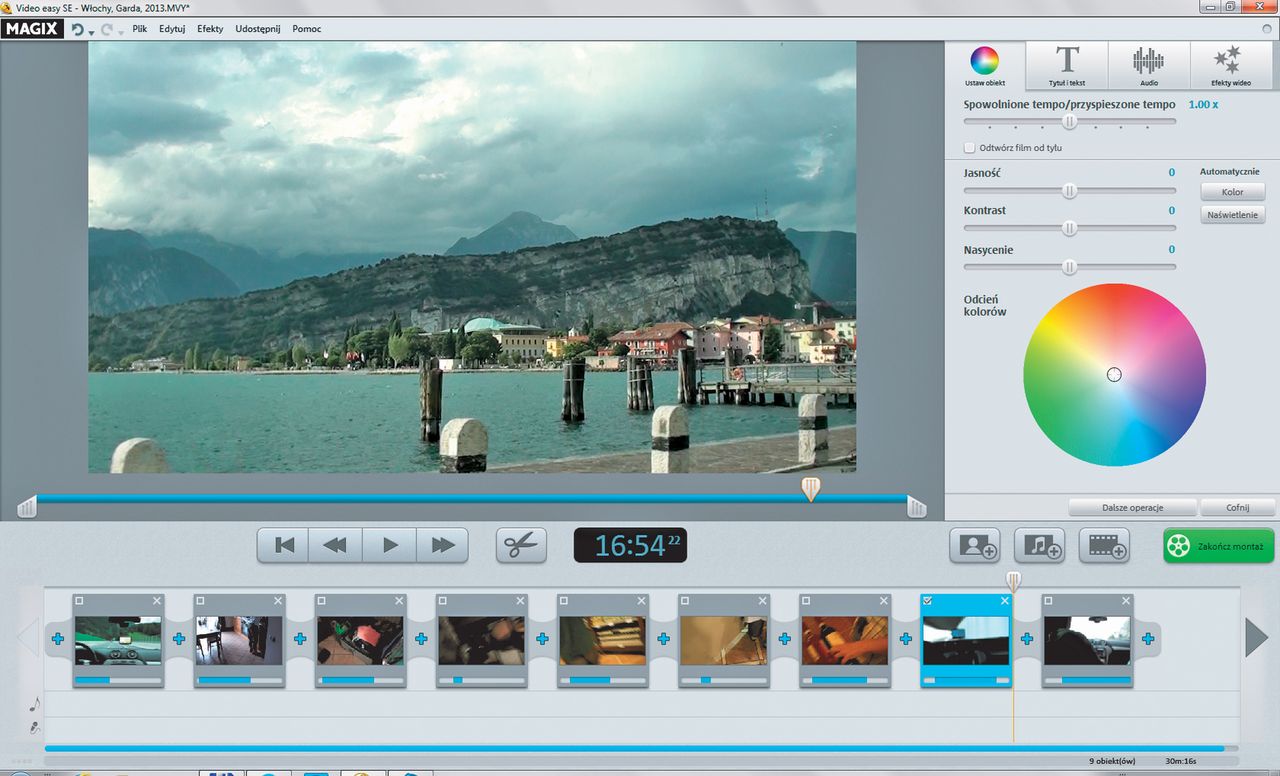
Task: Jump to the start of the movie
Action: pyautogui.click(x=285, y=545)
